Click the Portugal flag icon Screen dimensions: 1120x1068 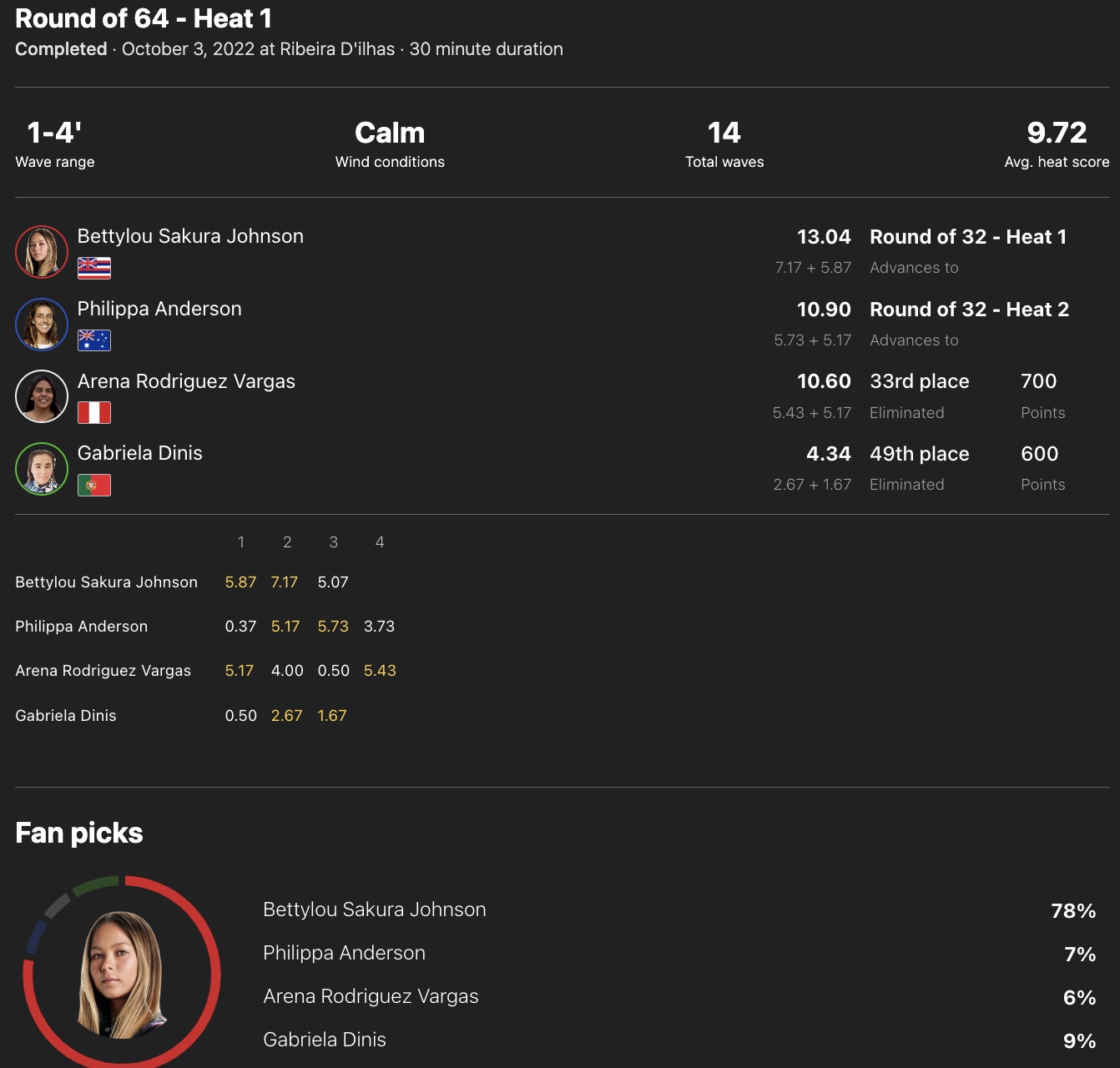(94, 485)
